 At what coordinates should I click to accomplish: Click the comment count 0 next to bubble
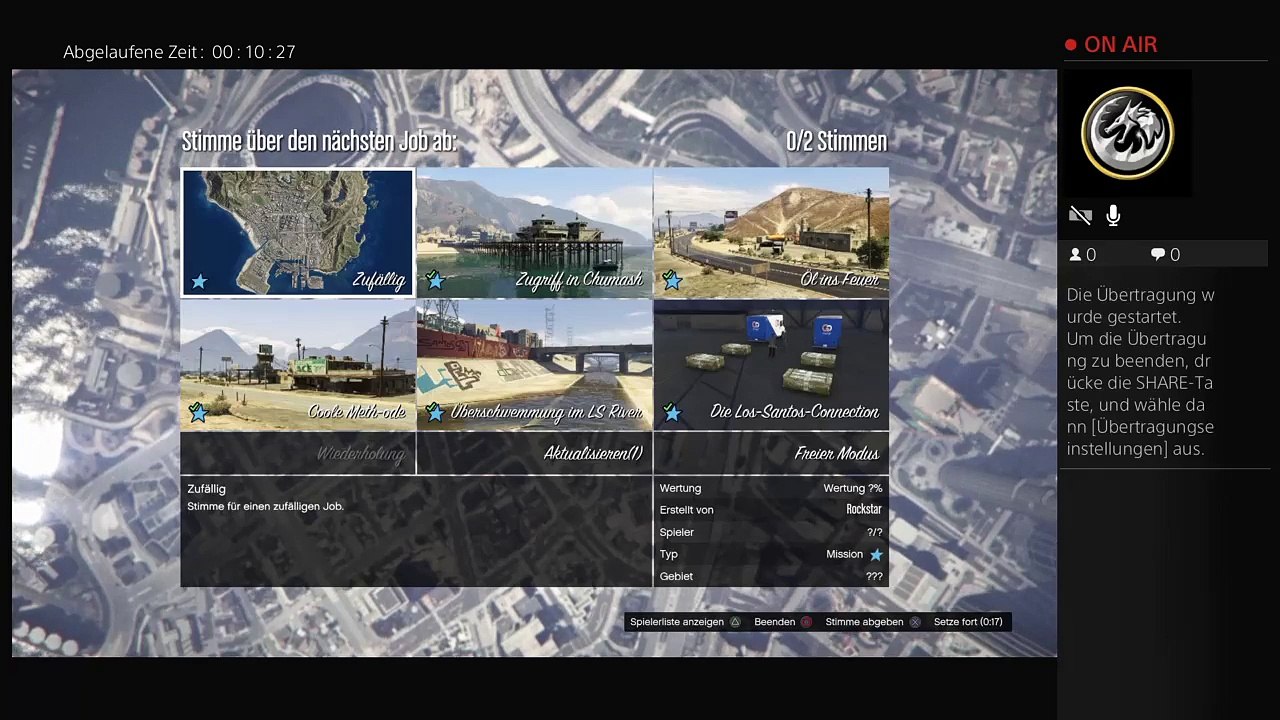pyautogui.click(x=1175, y=255)
